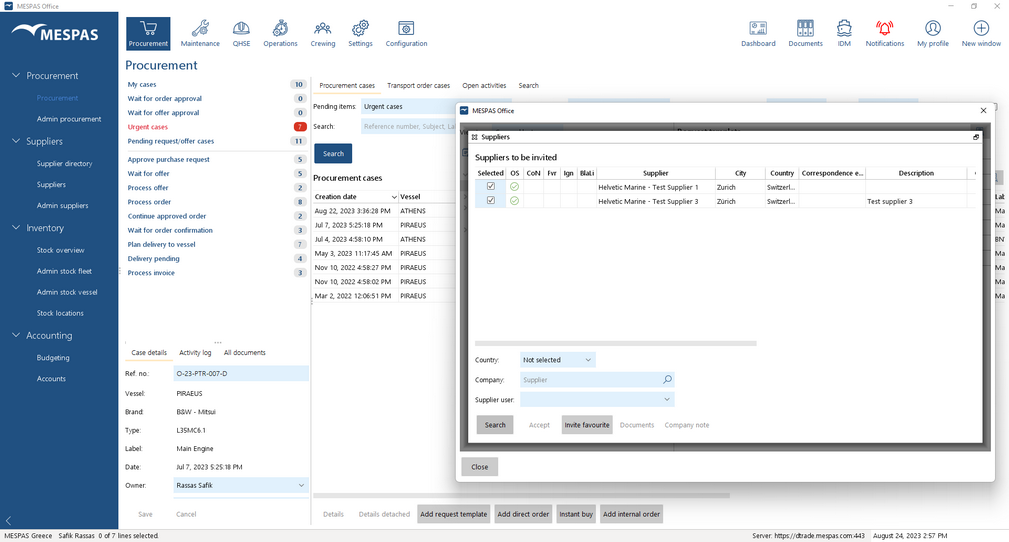Focus the Ref. no. field
Screen dimensions: 1009x542
click(241, 373)
